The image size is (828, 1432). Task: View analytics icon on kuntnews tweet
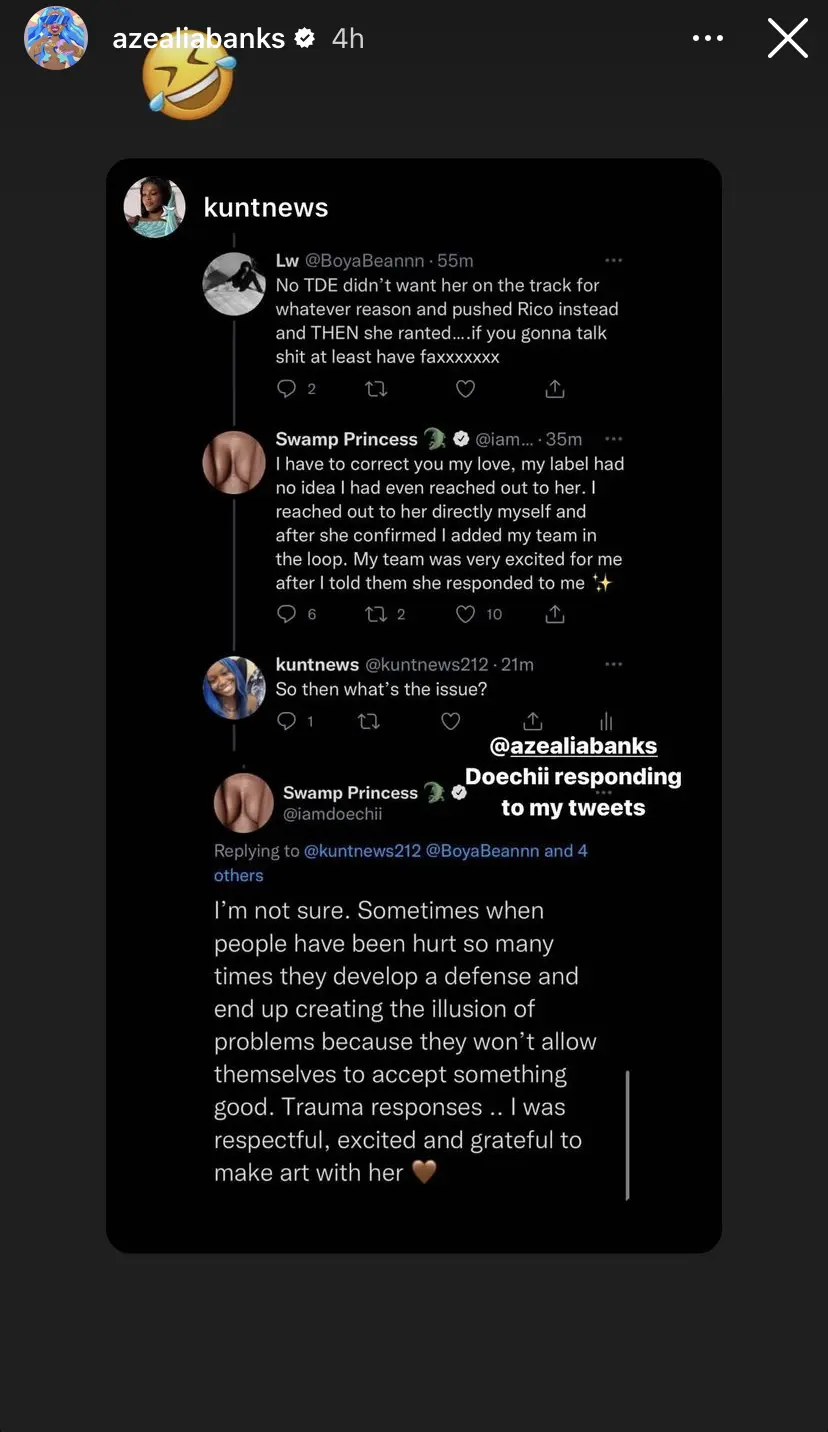pyautogui.click(x=606, y=721)
